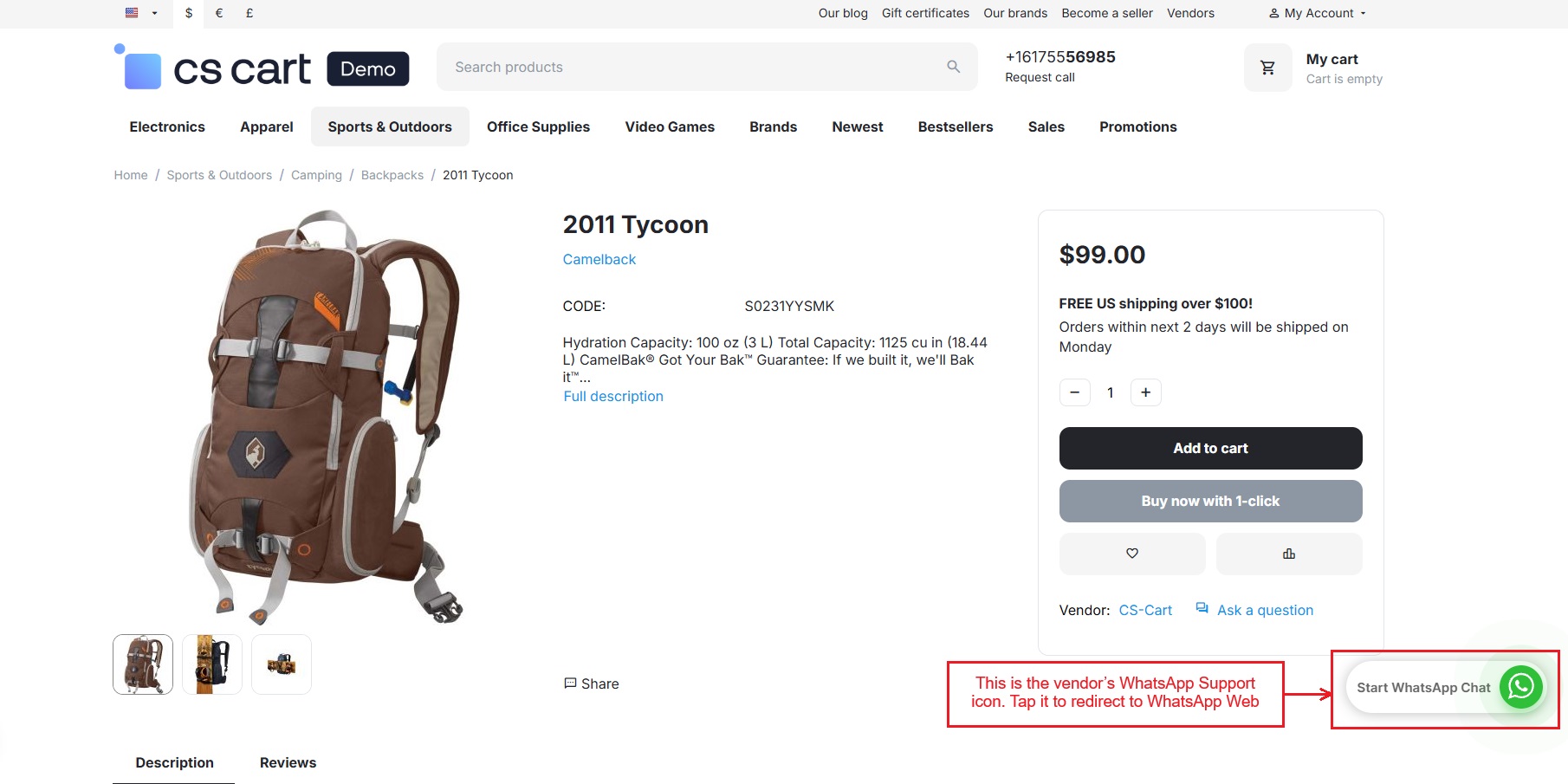Viewport: 1568px width, 784px height.
Task: Expand the My Account dropdown
Action: pos(1317,13)
